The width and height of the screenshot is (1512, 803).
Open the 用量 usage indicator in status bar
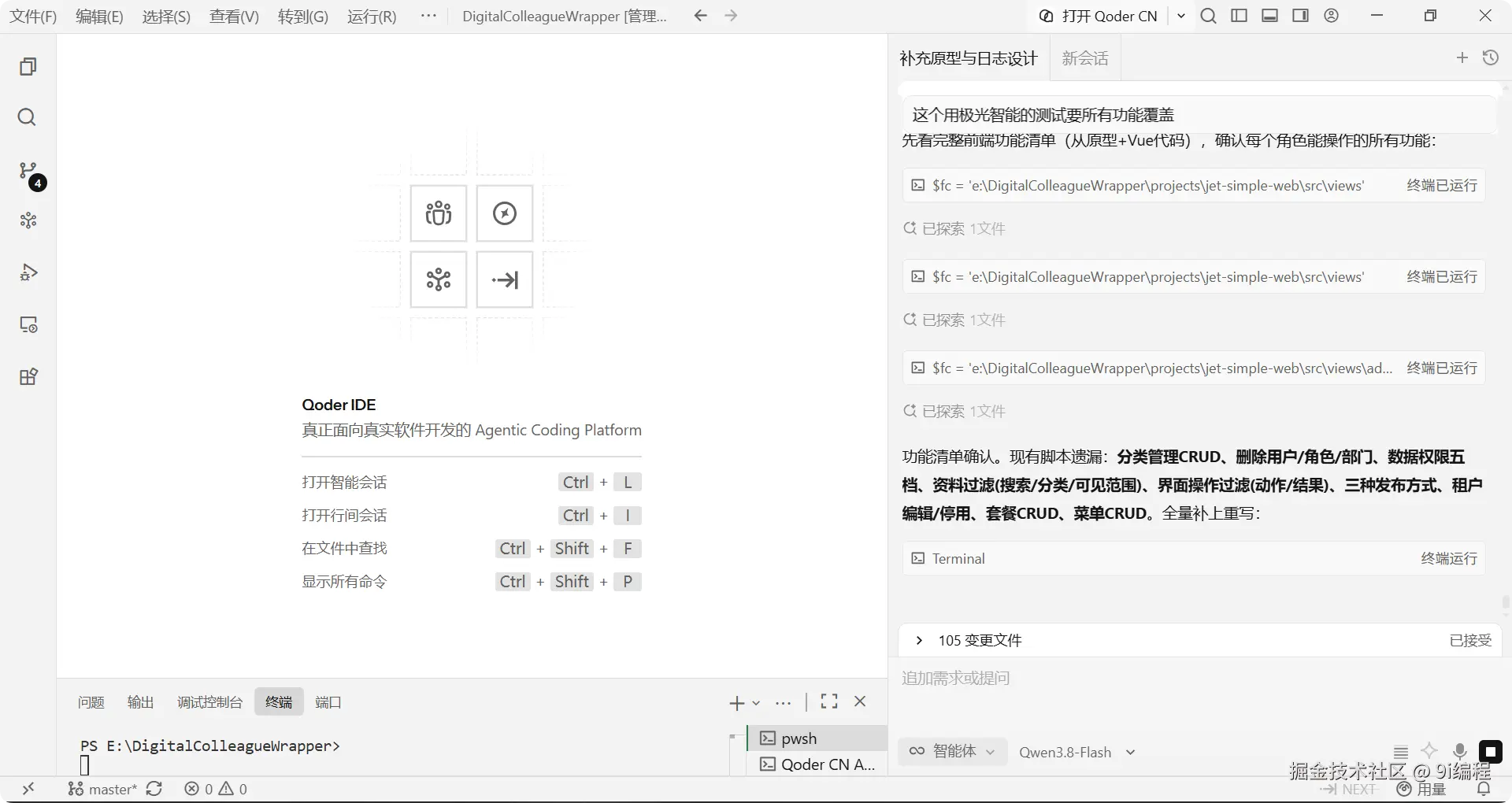(x=1422, y=789)
